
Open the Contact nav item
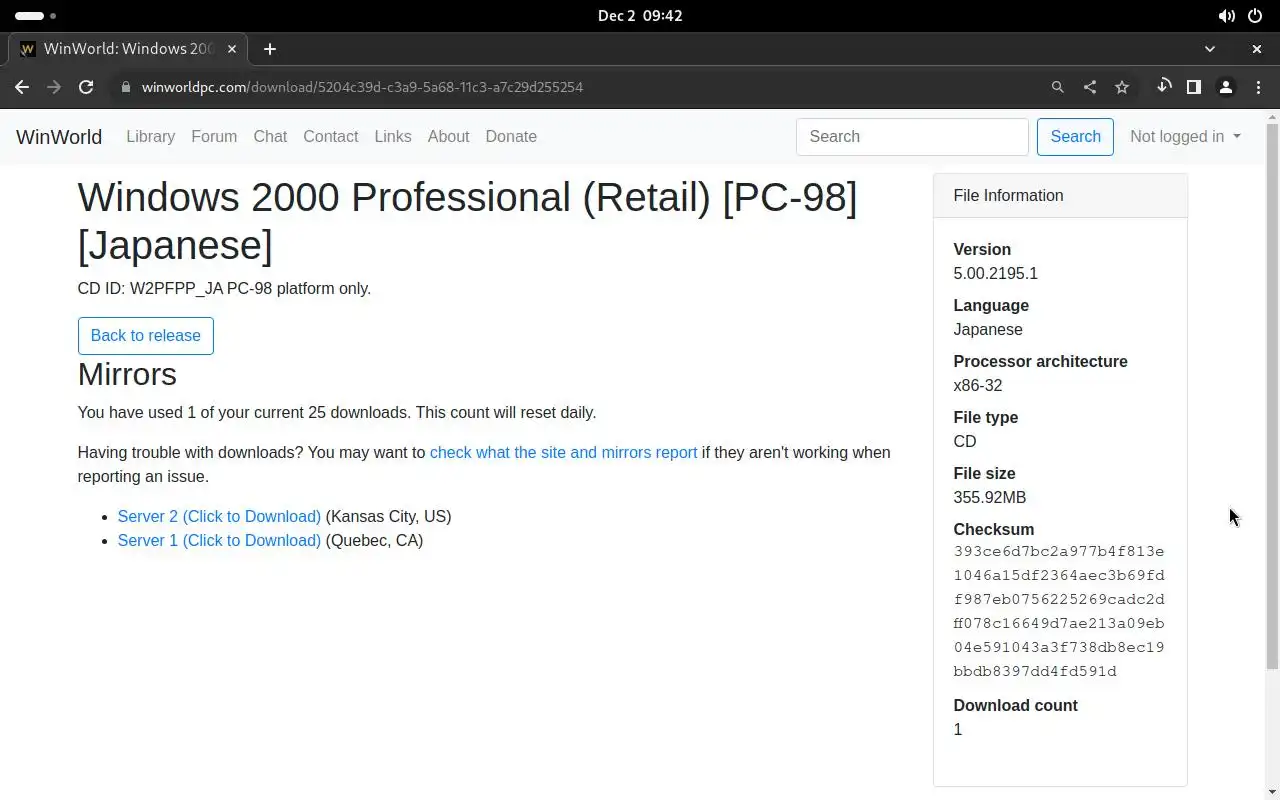point(331,137)
